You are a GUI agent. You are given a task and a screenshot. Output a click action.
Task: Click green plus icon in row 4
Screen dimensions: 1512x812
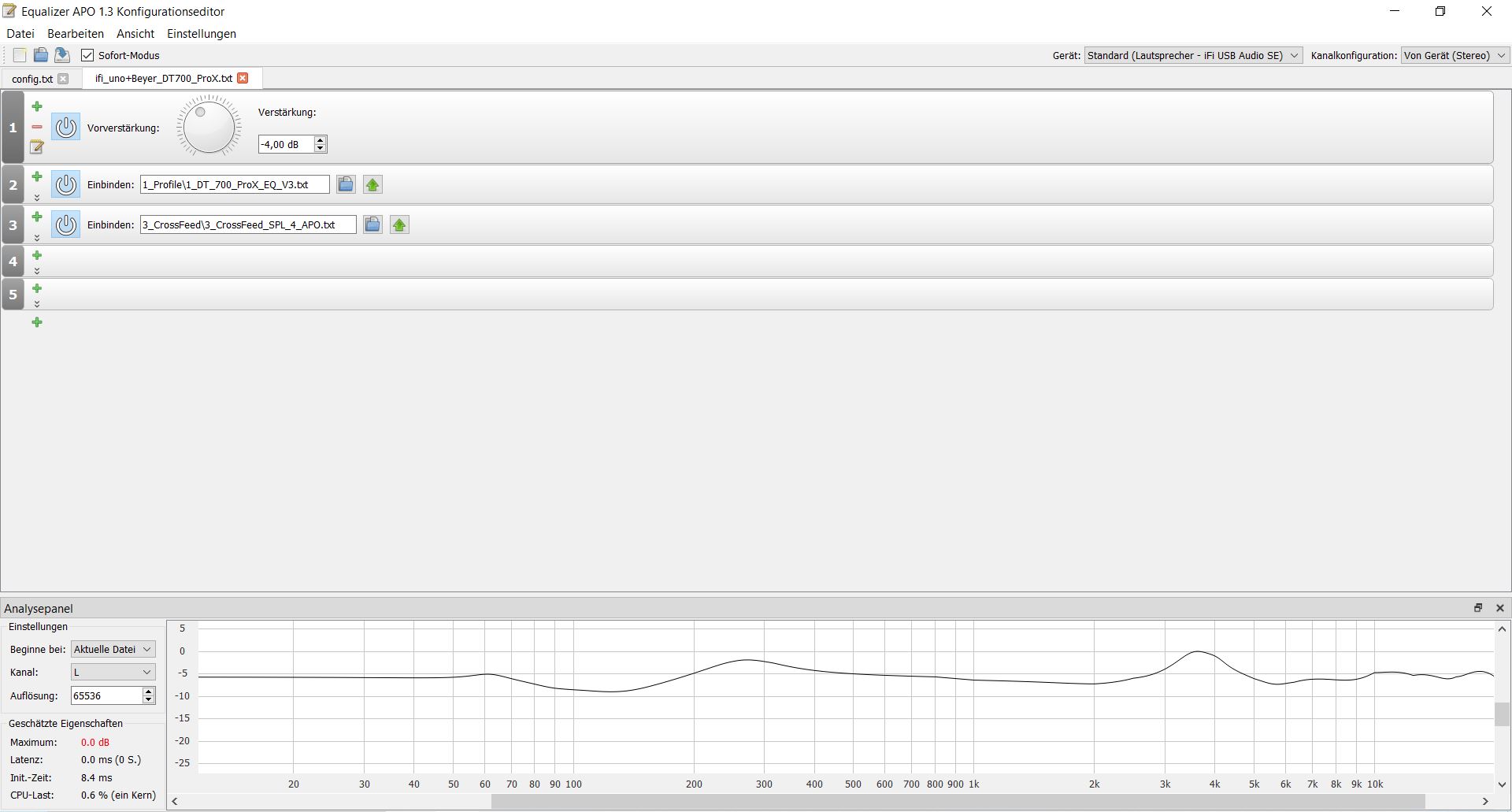click(x=37, y=255)
